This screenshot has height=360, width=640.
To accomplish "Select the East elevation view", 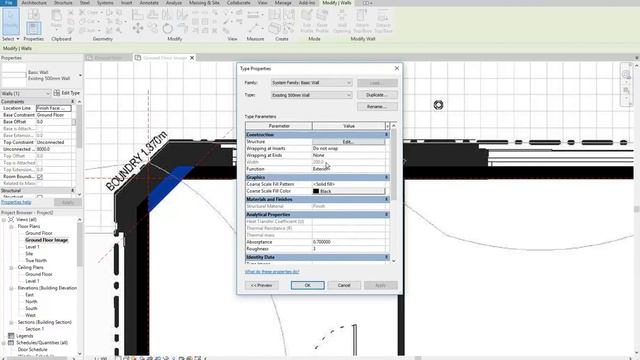I will click(29, 295).
